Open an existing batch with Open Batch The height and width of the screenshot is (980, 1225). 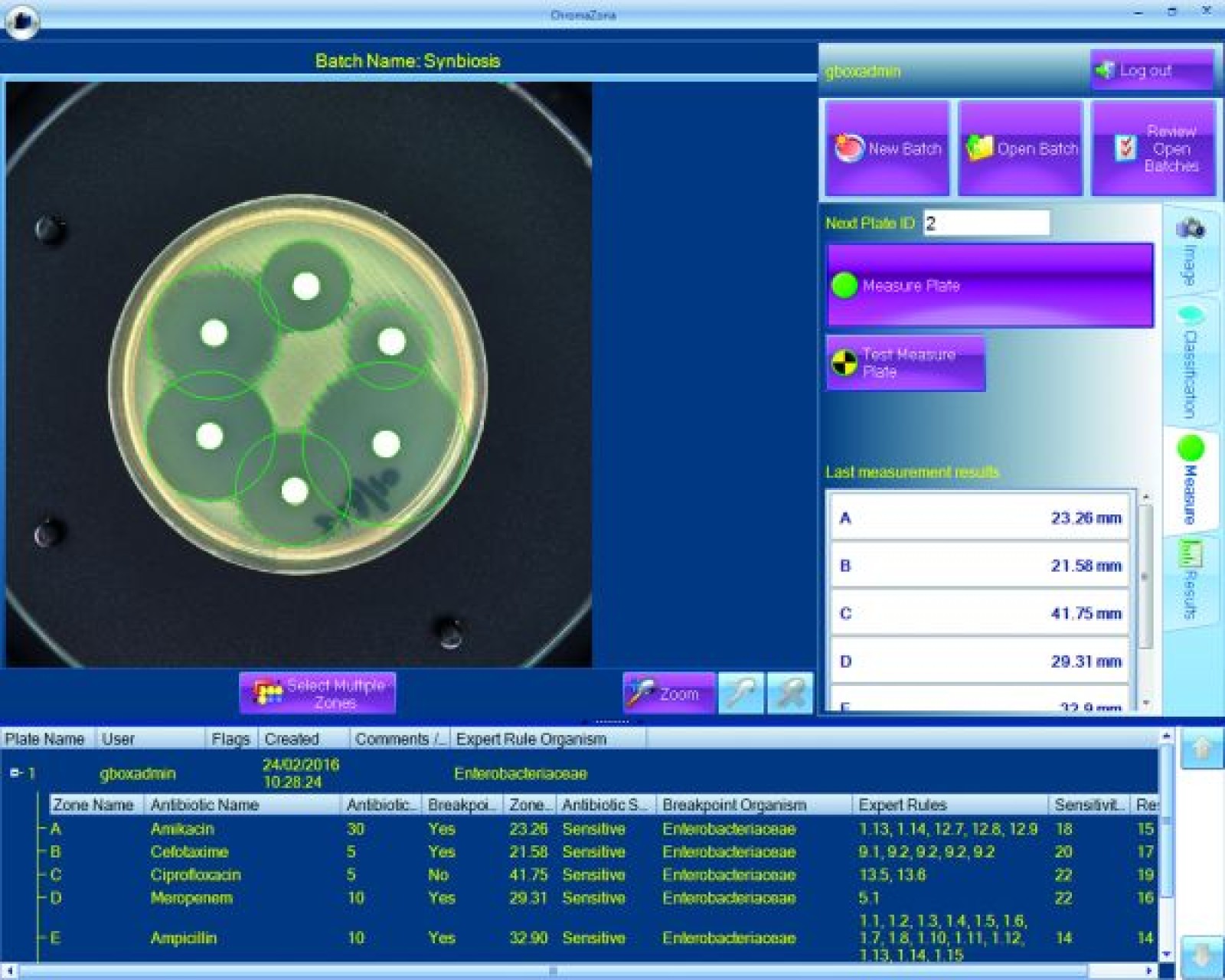coord(1021,149)
